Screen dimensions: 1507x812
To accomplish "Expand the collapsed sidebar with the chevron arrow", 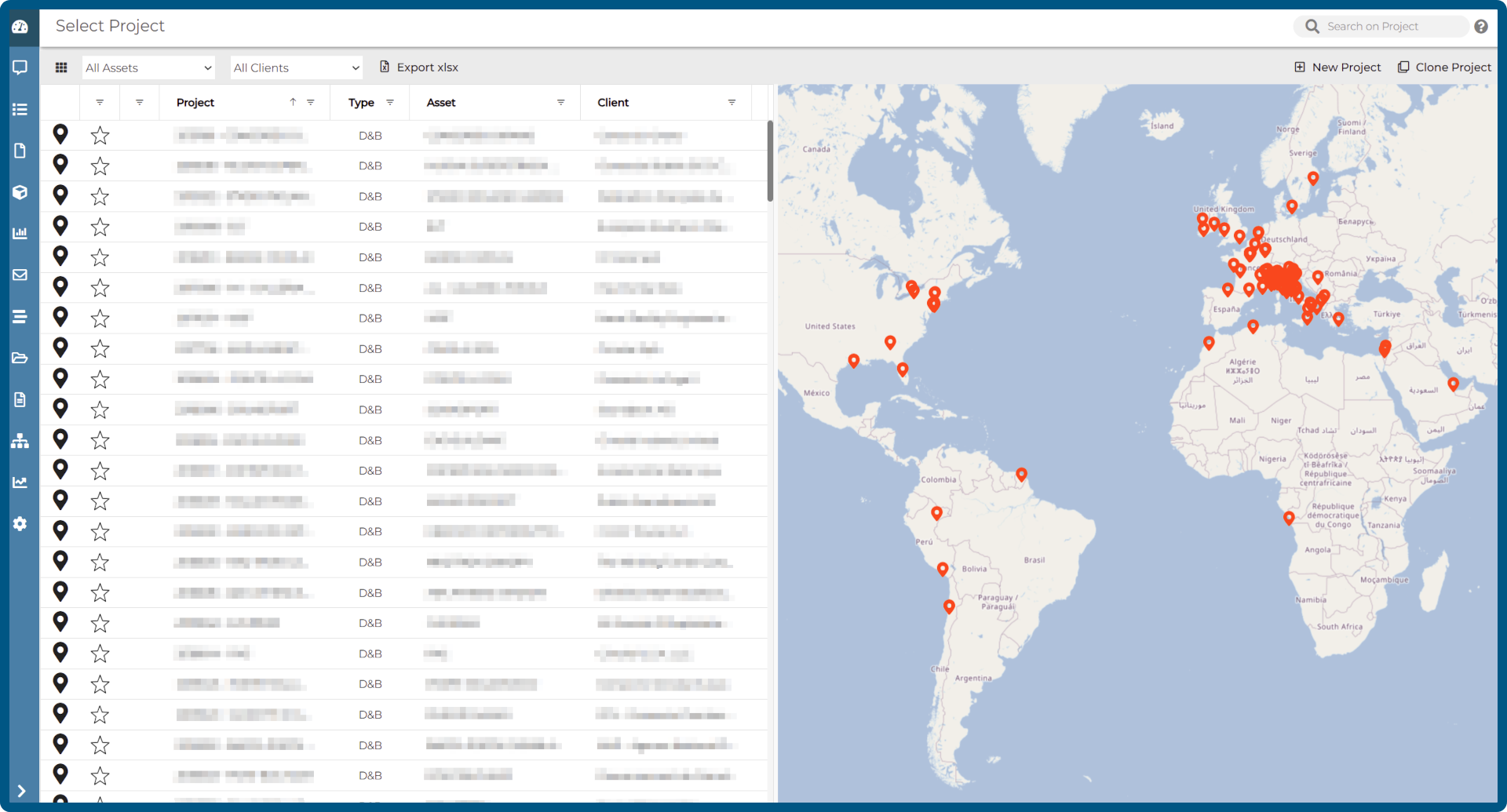I will (x=21, y=791).
